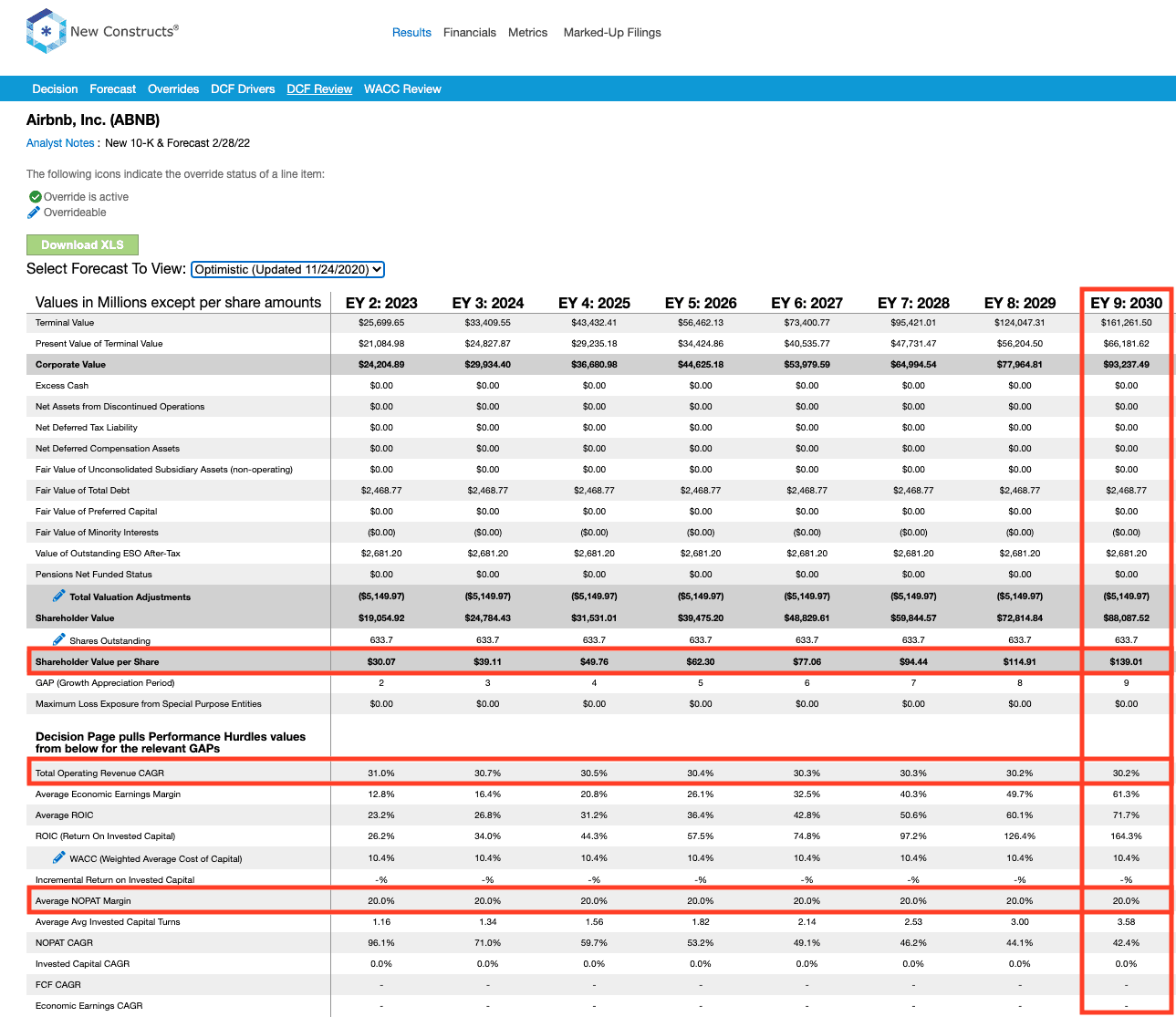Click Present Value of Terminal Value label
The image size is (1176, 1017).
[x=99, y=344]
